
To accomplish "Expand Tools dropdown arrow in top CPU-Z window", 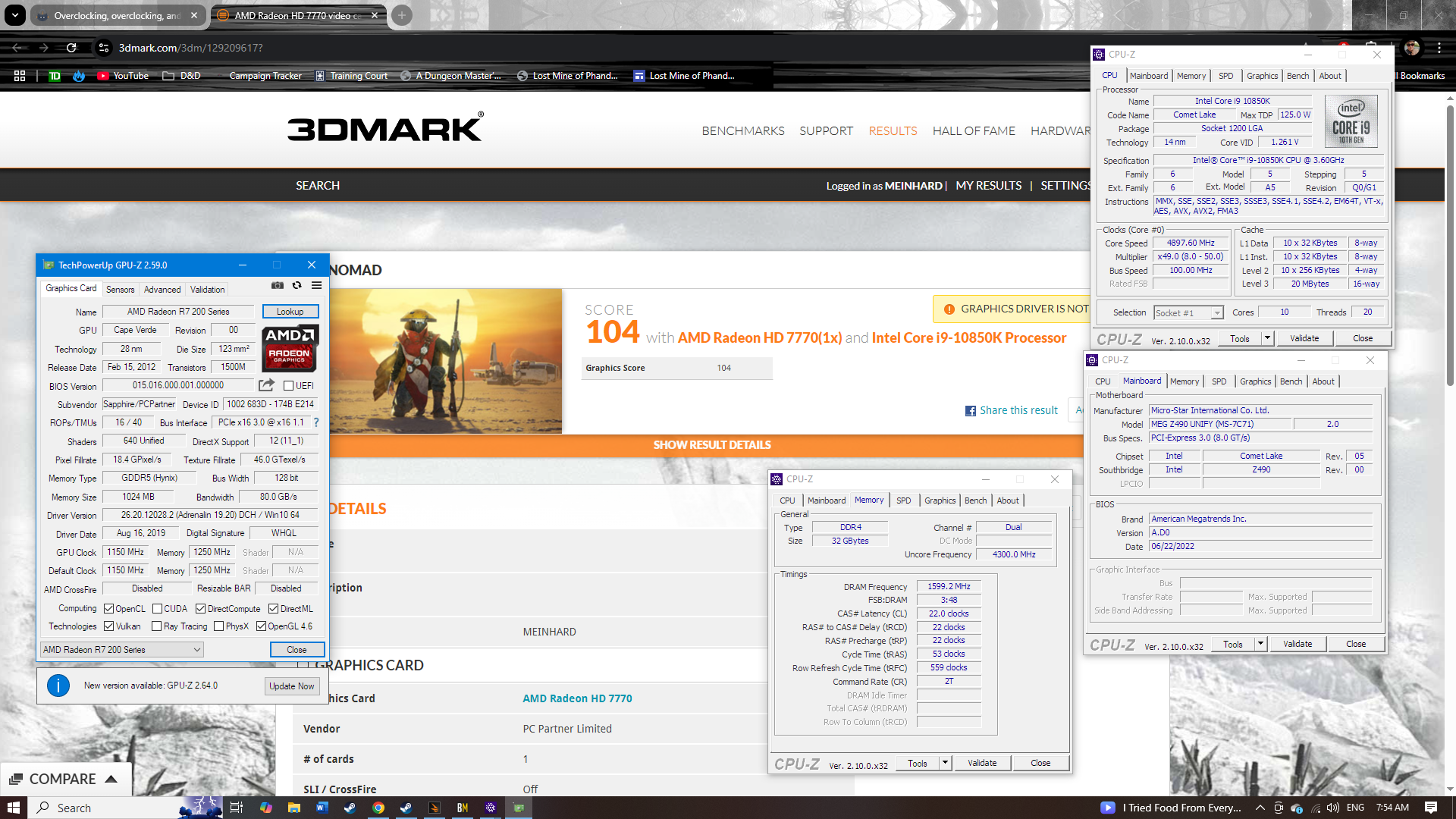I will pyautogui.click(x=1267, y=338).
